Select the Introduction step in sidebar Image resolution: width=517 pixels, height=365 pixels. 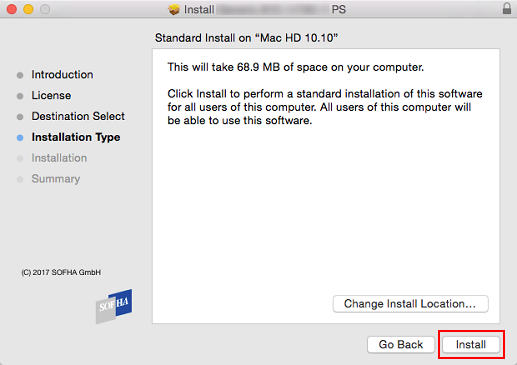coord(62,74)
